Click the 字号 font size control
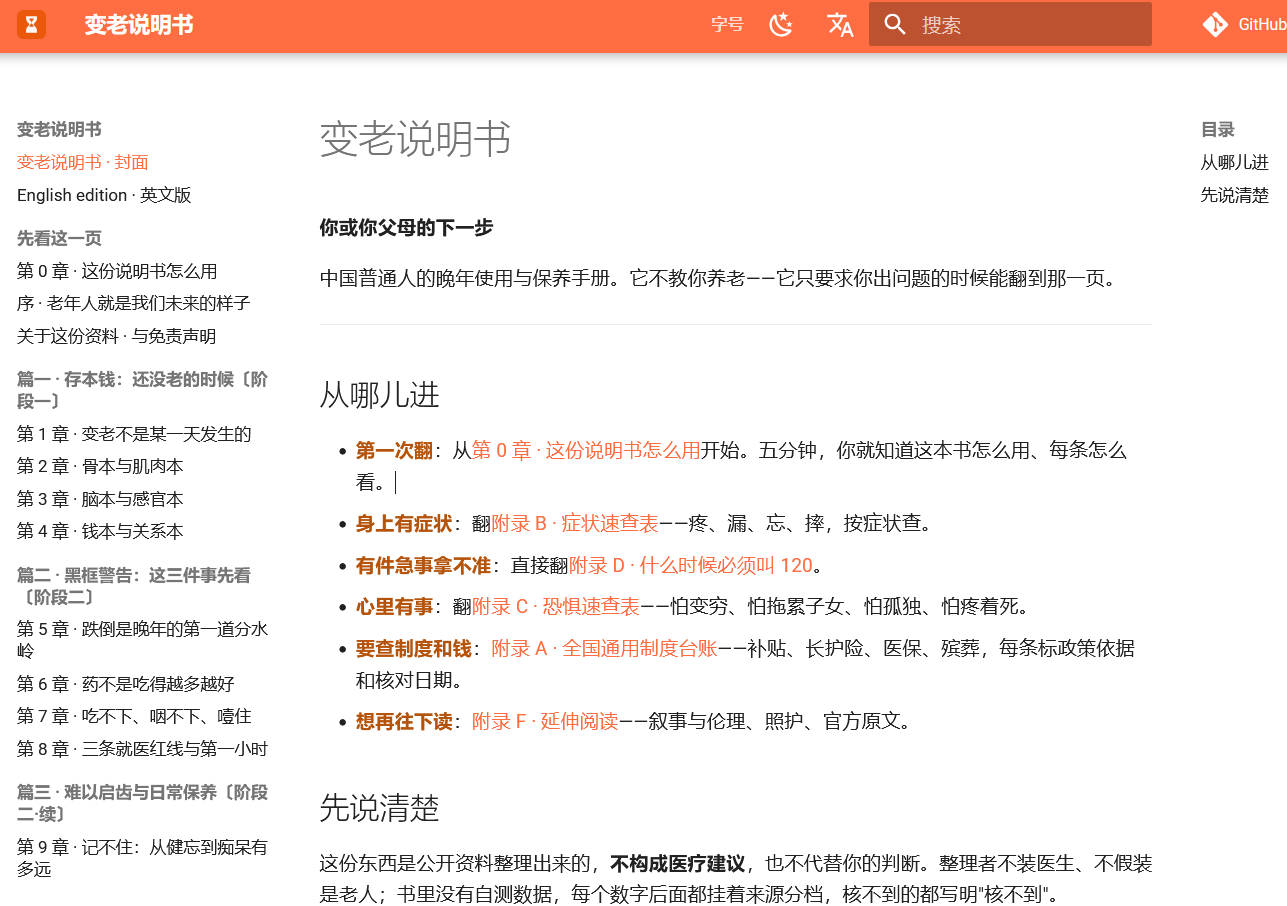Image resolution: width=1287 pixels, height=906 pixels. (727, 25)
